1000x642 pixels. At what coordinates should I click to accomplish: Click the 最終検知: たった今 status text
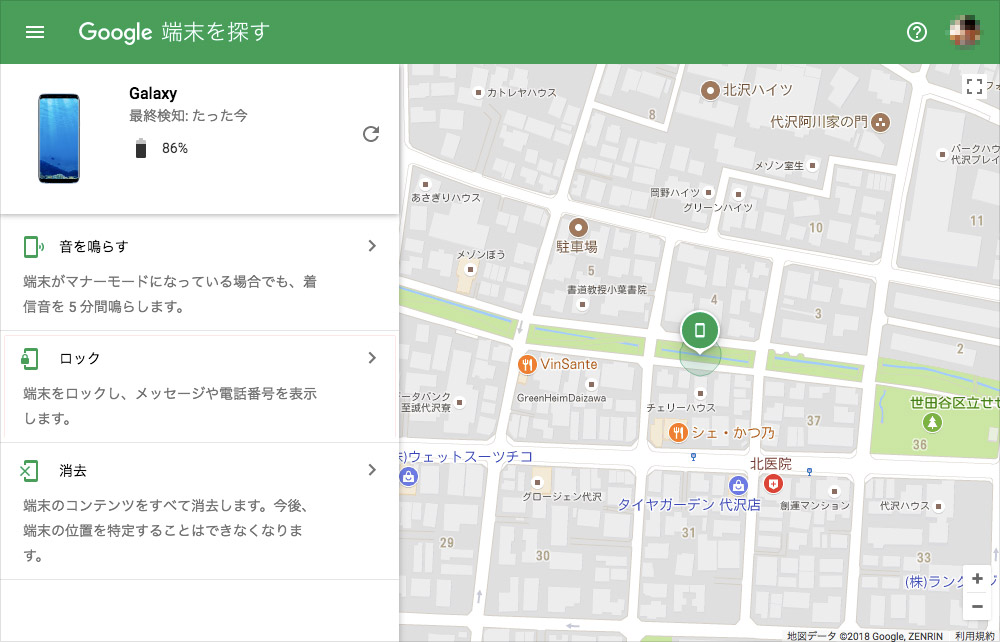(x=188, y=115)
